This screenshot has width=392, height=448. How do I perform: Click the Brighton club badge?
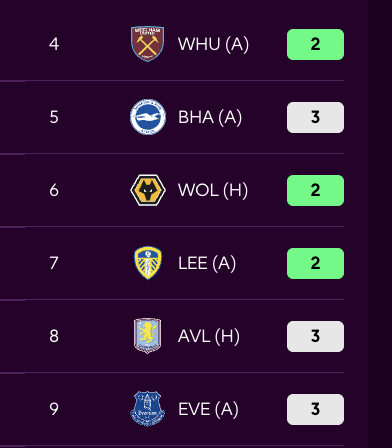pyautogui.click(x=148, y=117)
